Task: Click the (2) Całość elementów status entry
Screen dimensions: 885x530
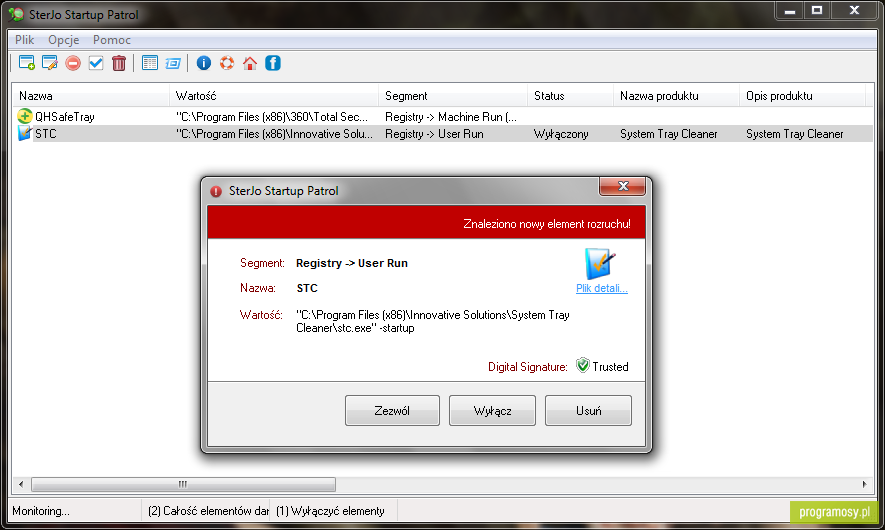Action: tap(208, 511)
